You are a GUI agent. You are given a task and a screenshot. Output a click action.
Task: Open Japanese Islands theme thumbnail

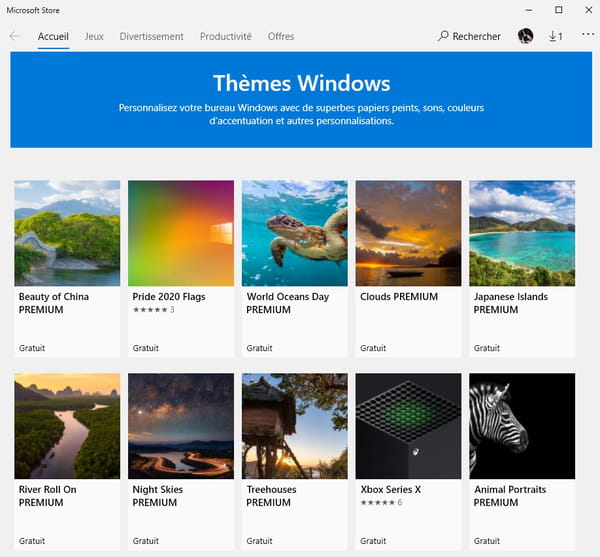click(522, 233)
